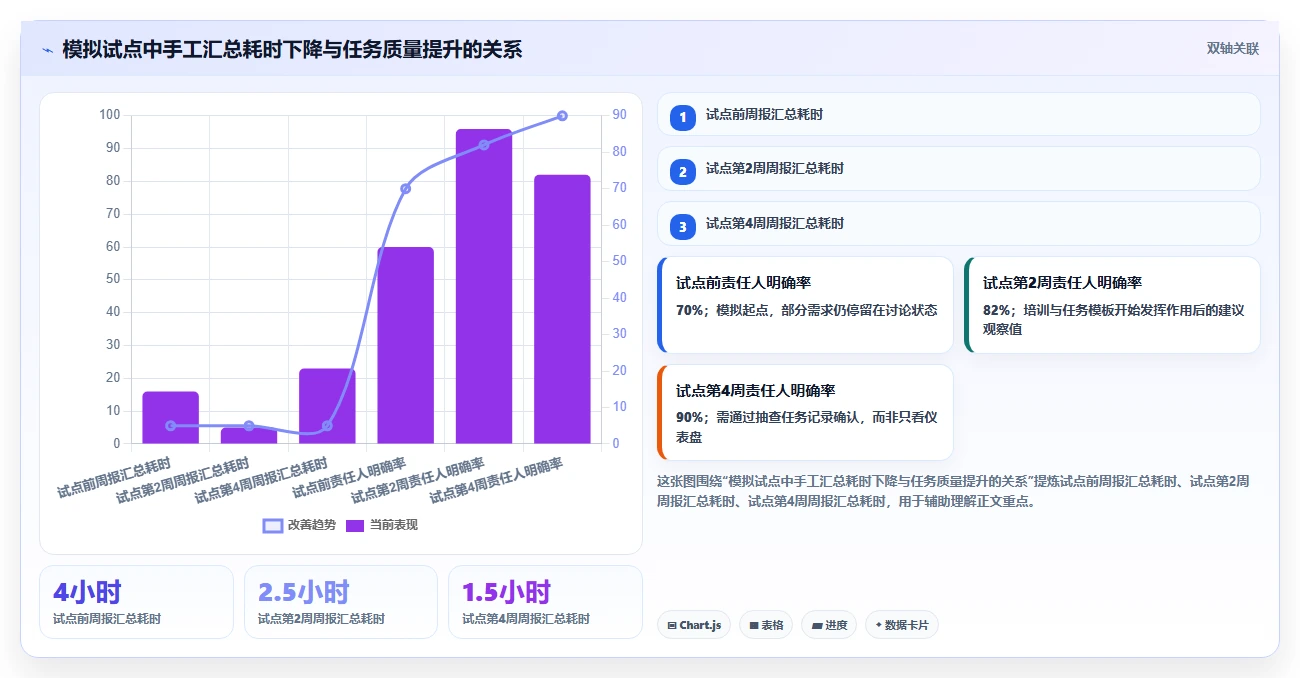Click the 1.5小时 stat card
1300x678 pixels.
pos(545,602)
